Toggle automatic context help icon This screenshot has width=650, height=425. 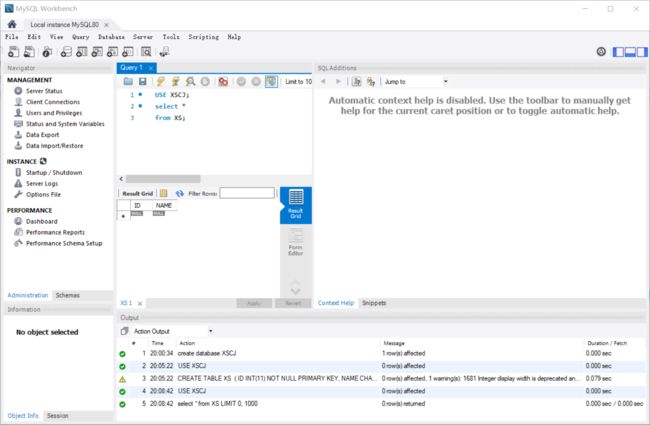click(371, 81)
